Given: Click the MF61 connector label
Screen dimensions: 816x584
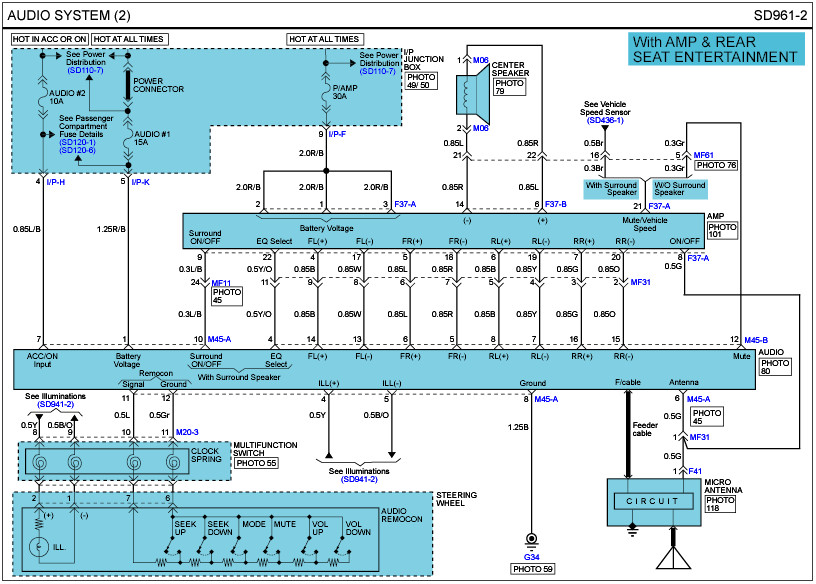Looking at the screenshot, I should [704, 155].
